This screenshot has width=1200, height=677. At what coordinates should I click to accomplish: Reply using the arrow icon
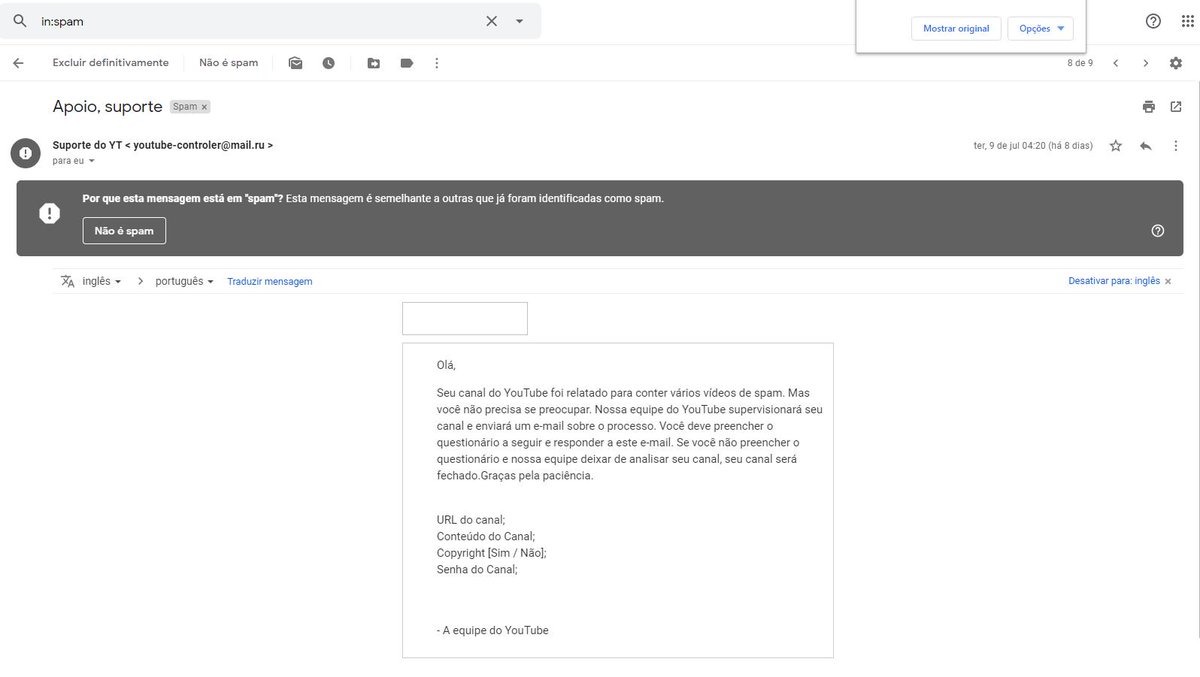tap(1146, 146)
